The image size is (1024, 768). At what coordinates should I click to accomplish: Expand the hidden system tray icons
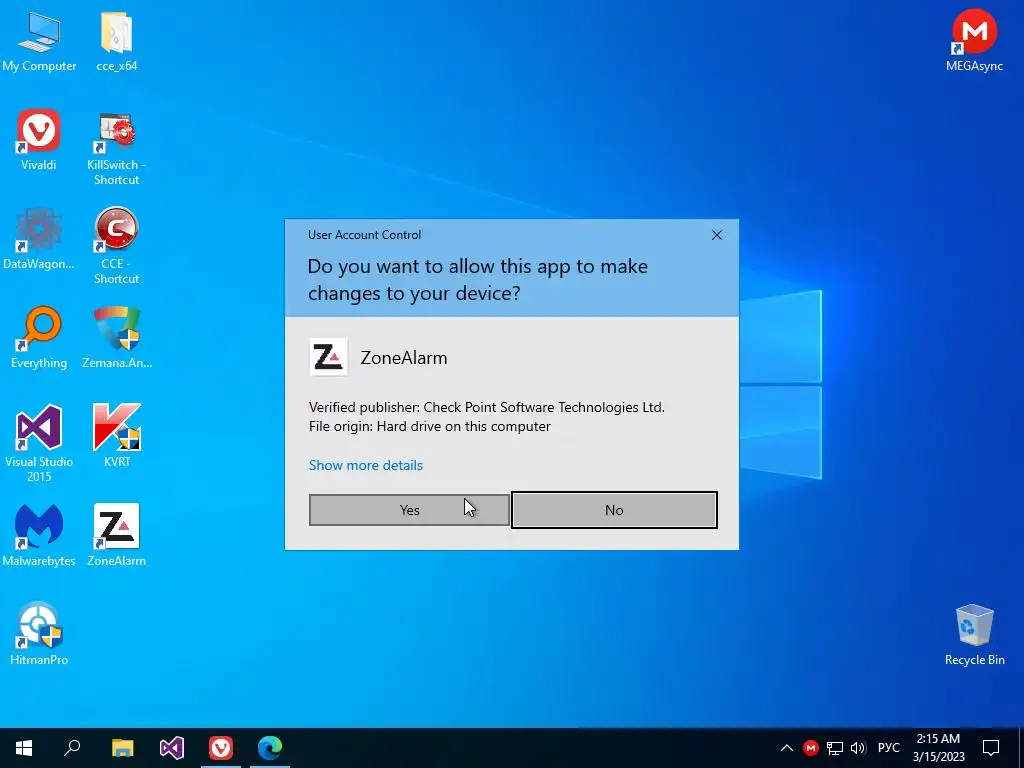click(x=787, y=748)
